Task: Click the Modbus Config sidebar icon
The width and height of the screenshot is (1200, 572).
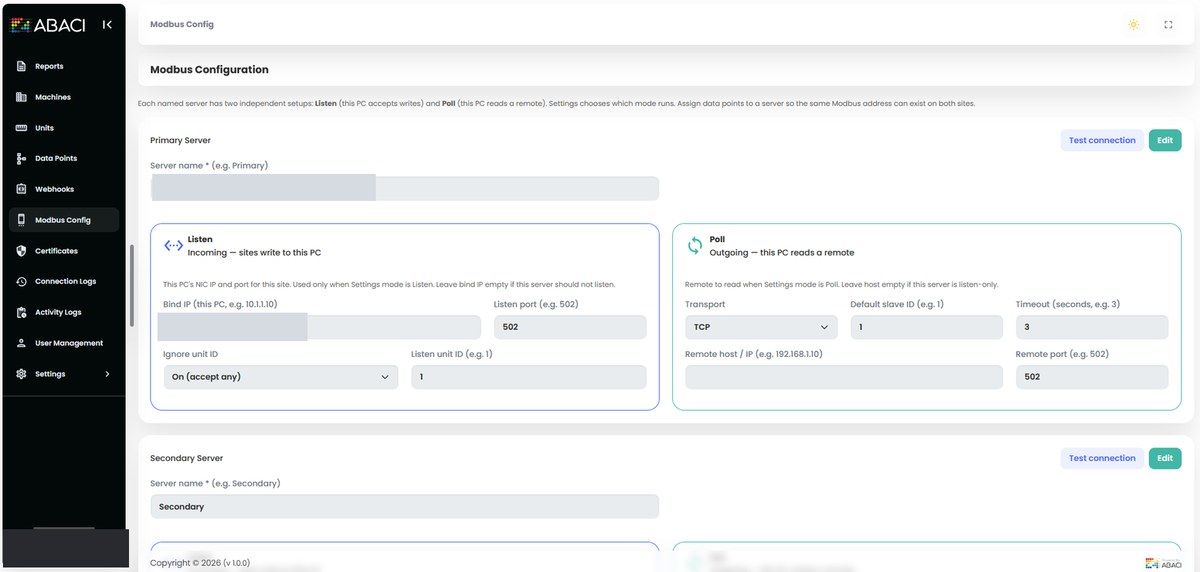Action: pos(22,220)
